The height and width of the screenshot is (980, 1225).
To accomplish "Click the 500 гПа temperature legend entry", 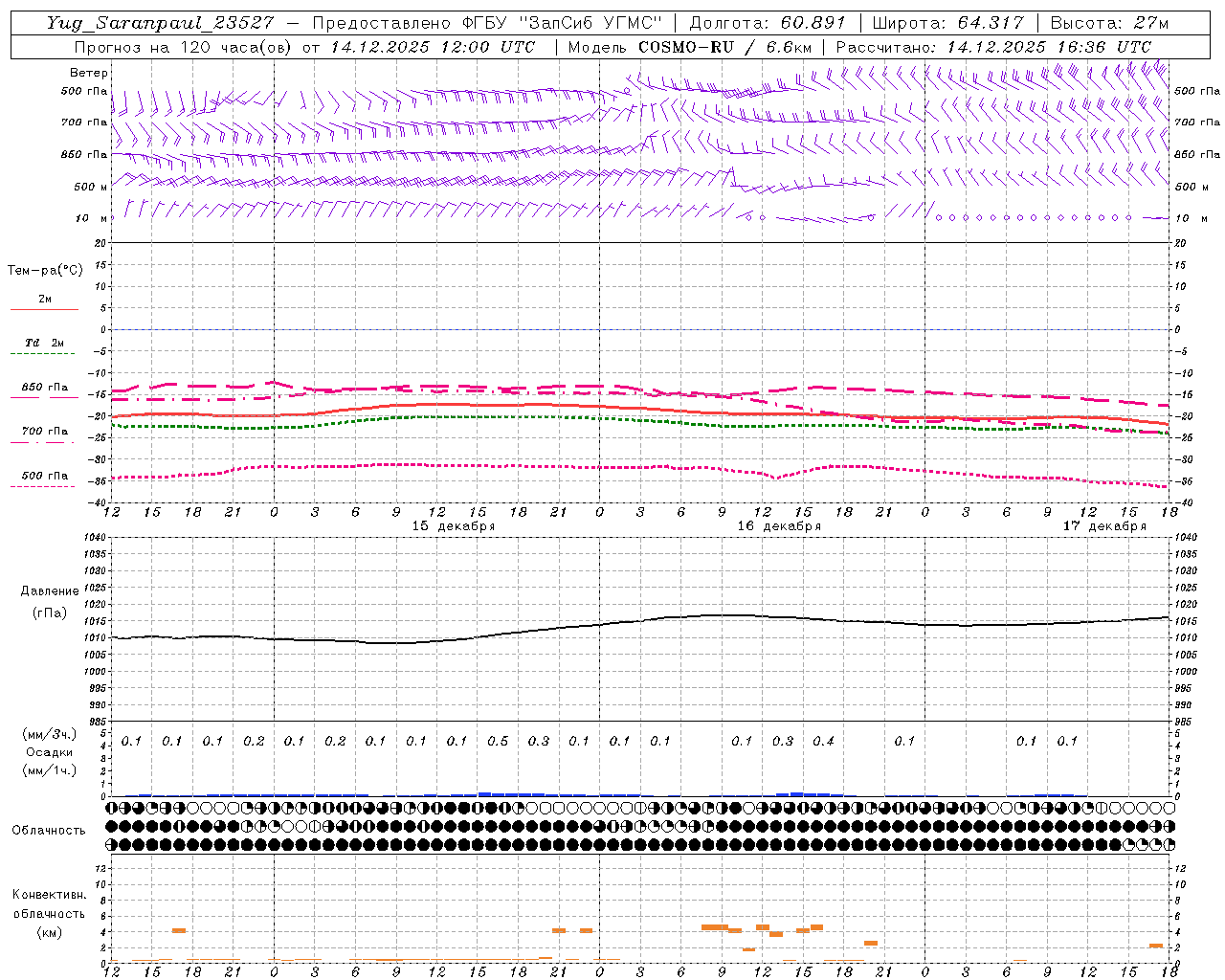I will tap(44, 476).
